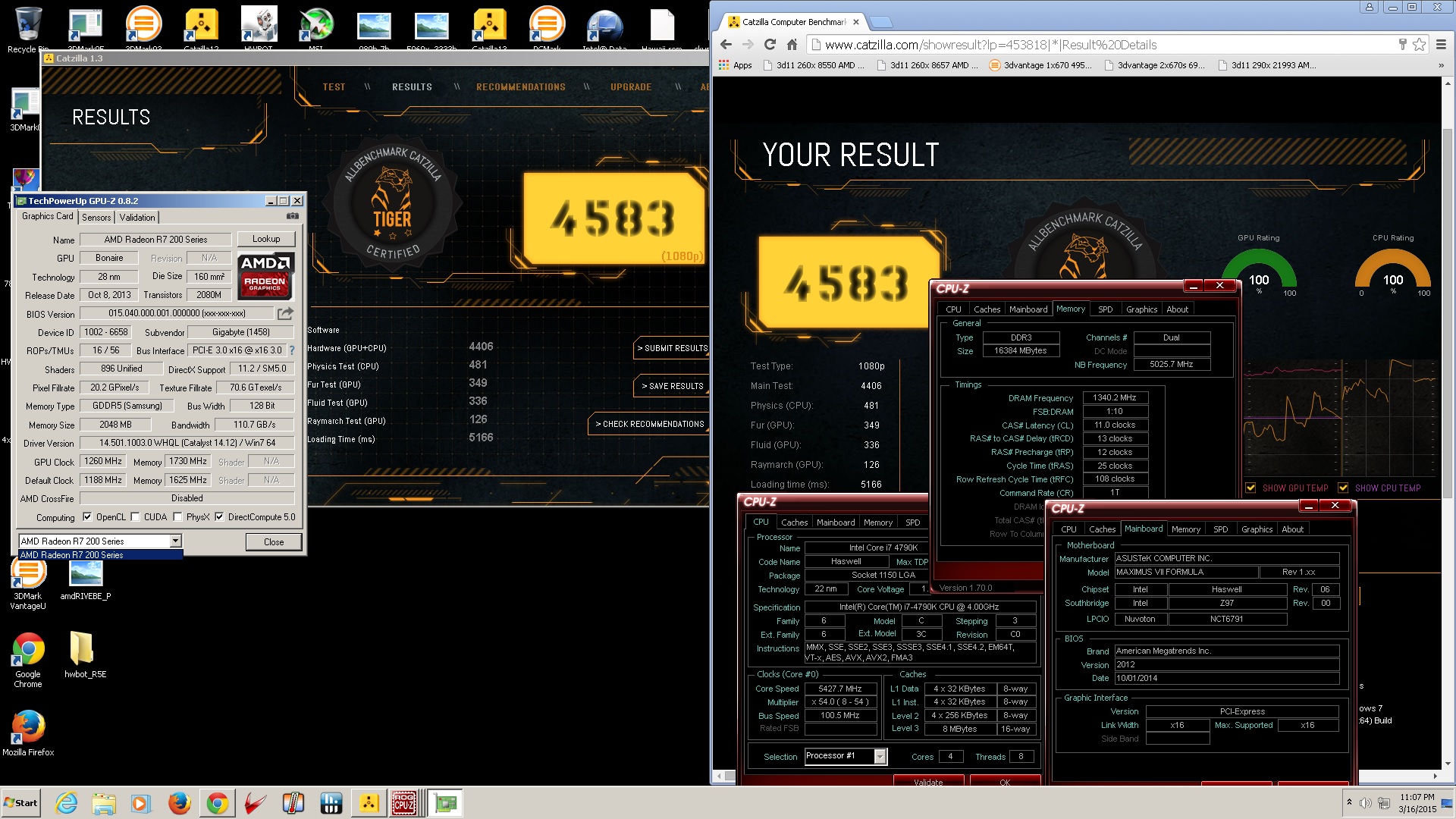Click the GPU-Z screenshot camera icon
Screen dimensions: 1456x819
292,217
